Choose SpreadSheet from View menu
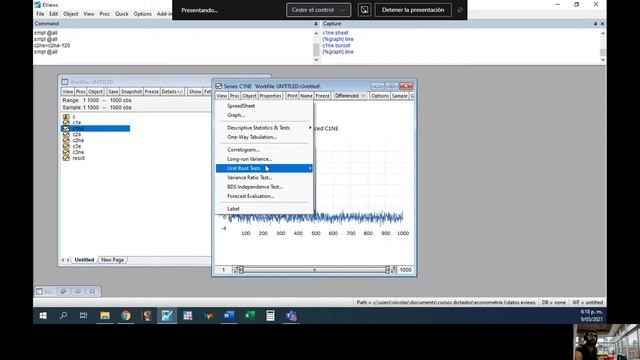Viewport: 640px width, 360px height. [x=241, y=106]
